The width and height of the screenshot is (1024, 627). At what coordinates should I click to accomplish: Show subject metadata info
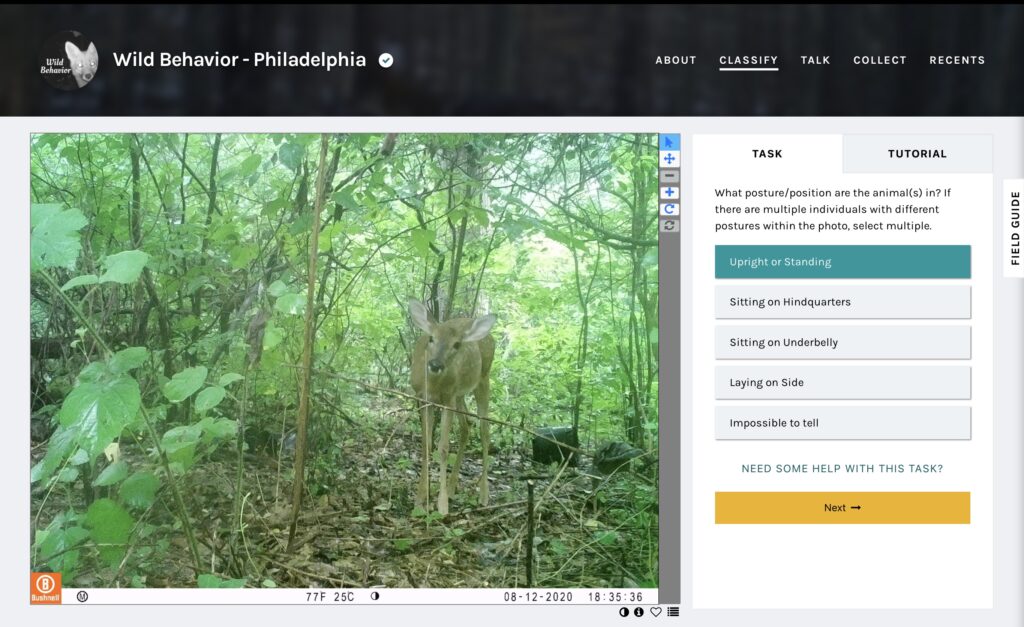pyautogui.click(x=639, y=612)
